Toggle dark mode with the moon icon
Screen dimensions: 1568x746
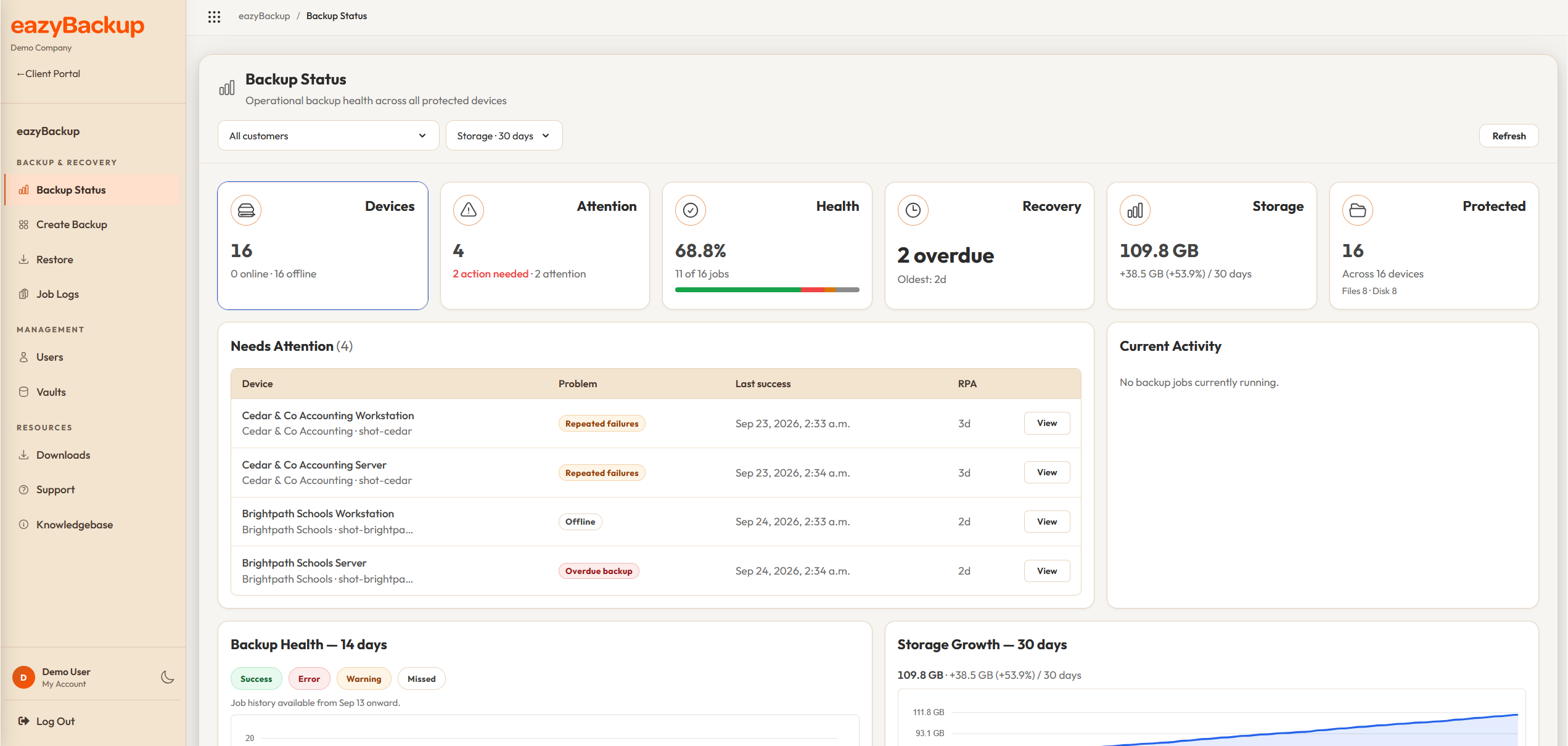pos(167,677)
